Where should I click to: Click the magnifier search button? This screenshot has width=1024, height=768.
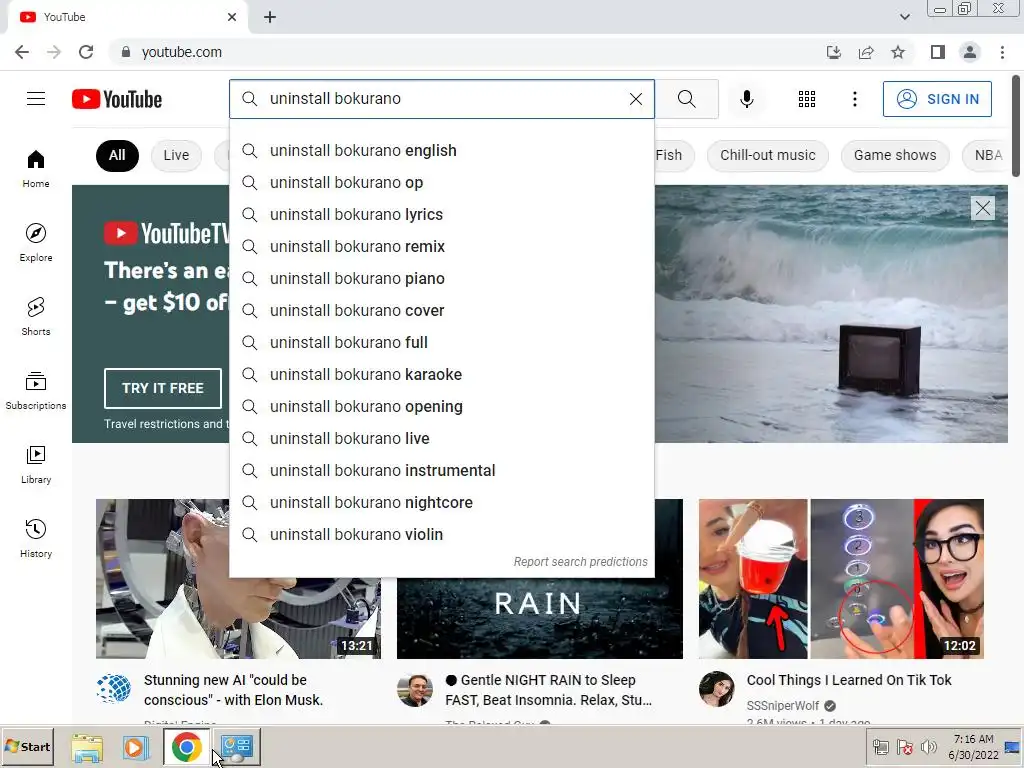point(686,99)
